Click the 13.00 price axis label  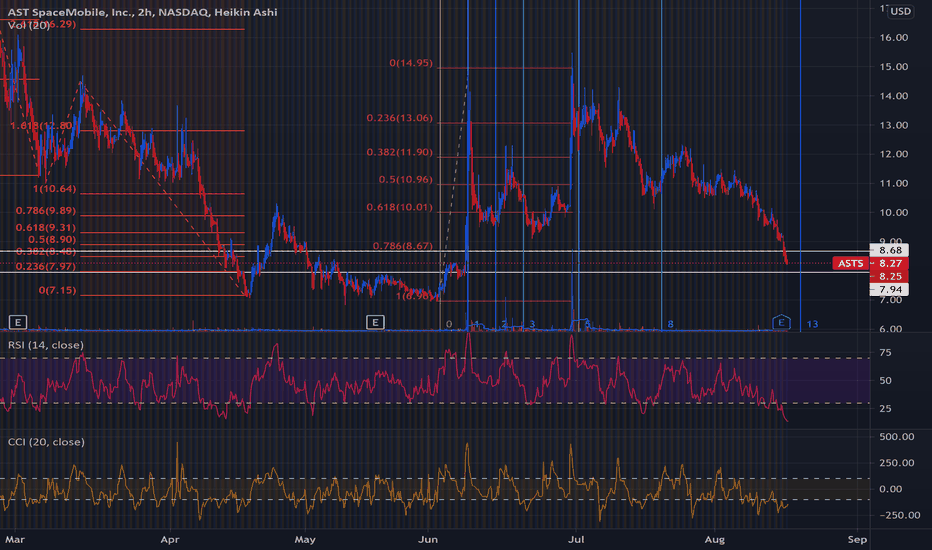pos(893,125)
